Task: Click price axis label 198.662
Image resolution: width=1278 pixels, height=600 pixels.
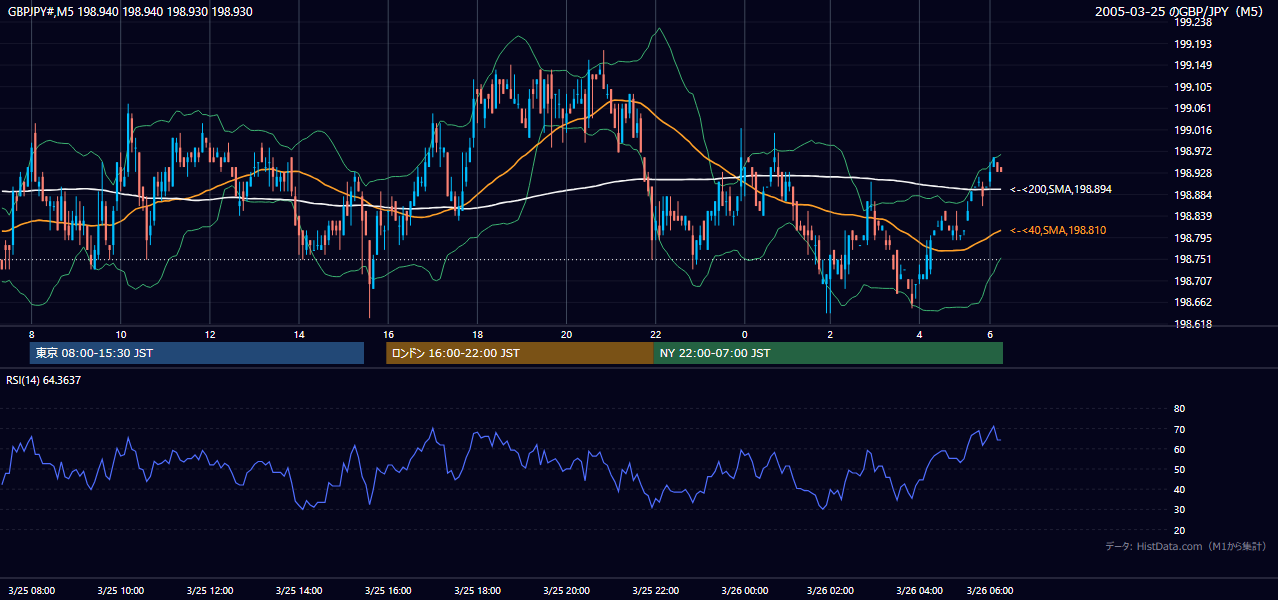Action: (1192, 302)
